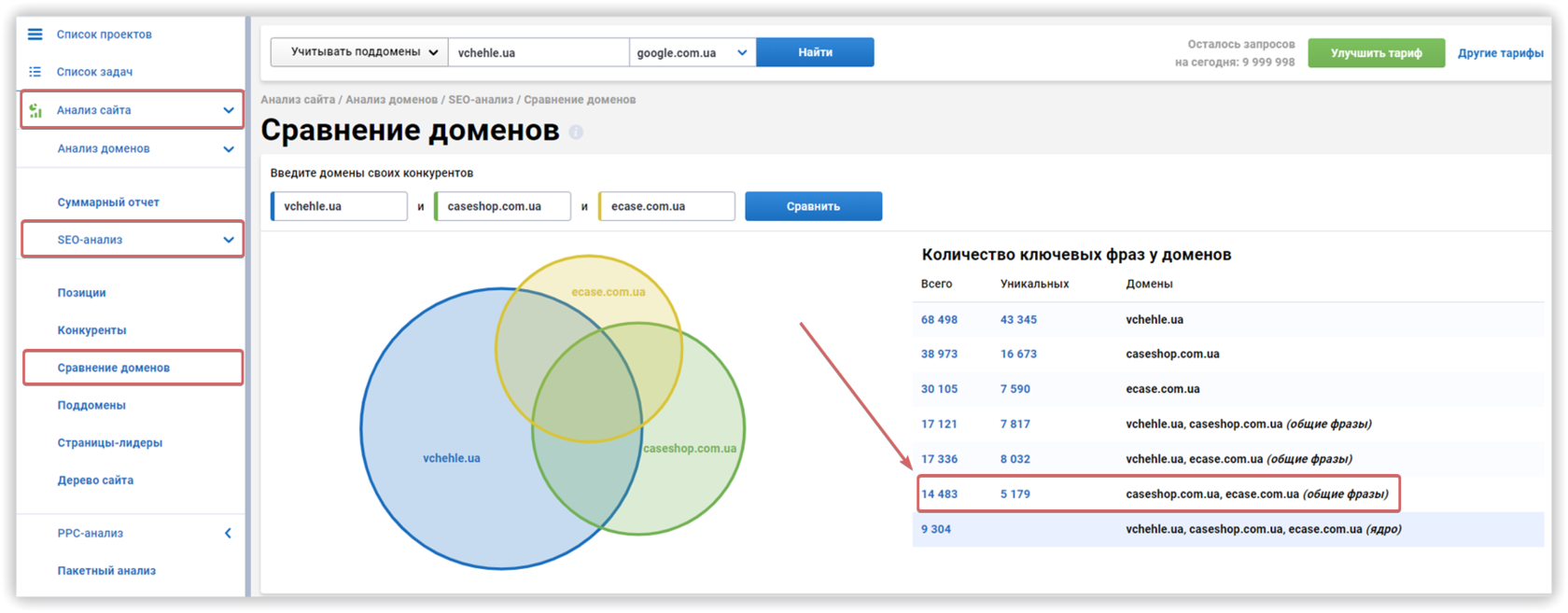The height and width of the screenshot is (613, 1568).
Task: Open Список проектов in the sidebar
Action: [105, 35]
